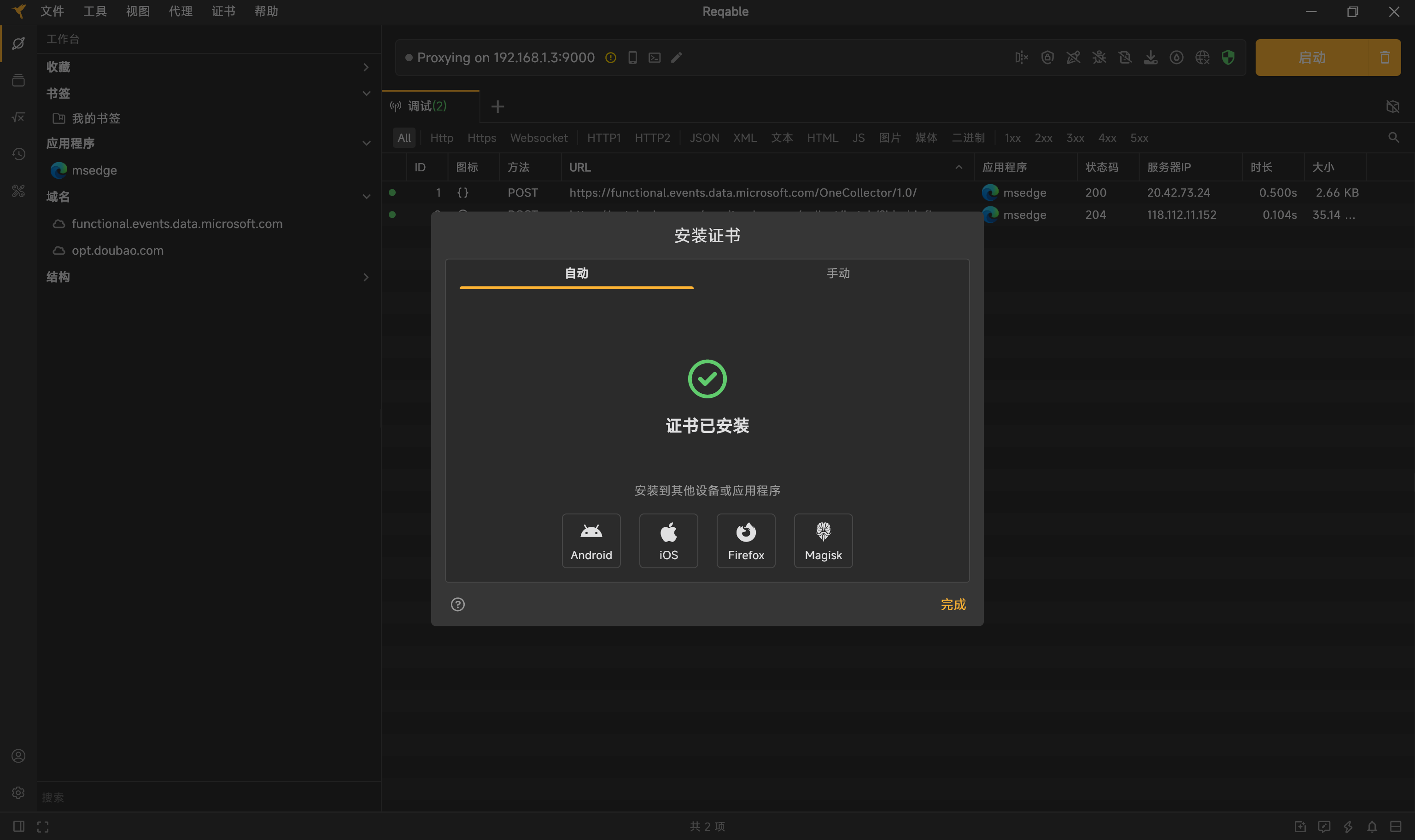Click 完成 to finish certificate install
The width and height of the screenshot is (1415, 840).
coord(953,605)
